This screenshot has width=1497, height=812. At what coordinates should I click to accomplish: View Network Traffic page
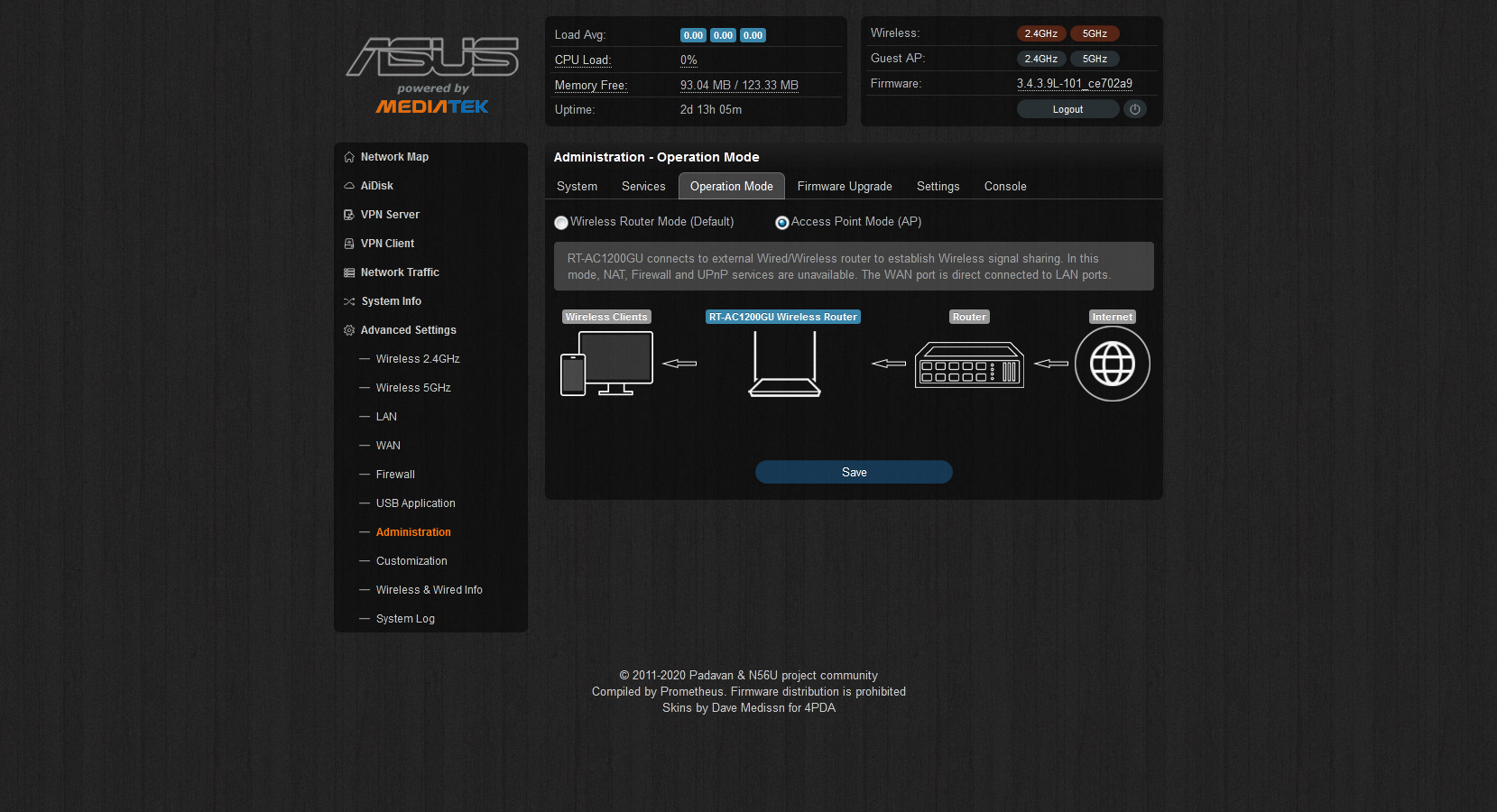click(x=400, y=272)
